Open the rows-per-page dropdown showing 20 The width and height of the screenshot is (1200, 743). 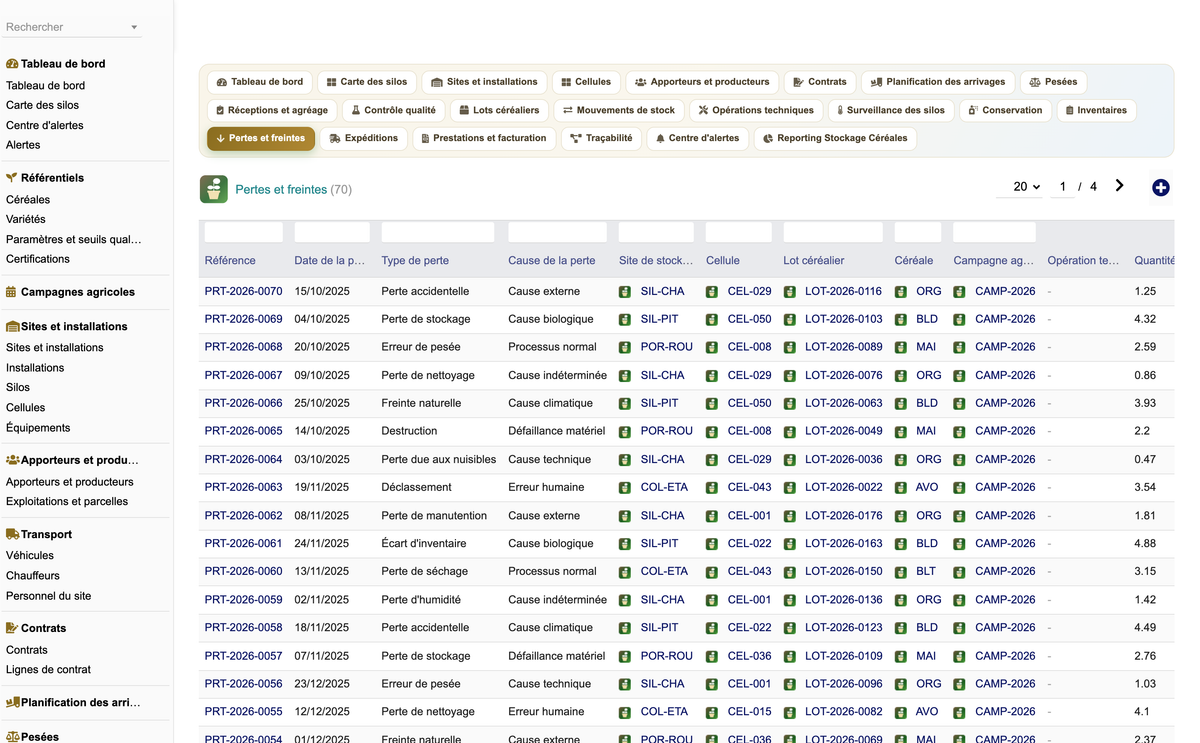[1021, 187]
